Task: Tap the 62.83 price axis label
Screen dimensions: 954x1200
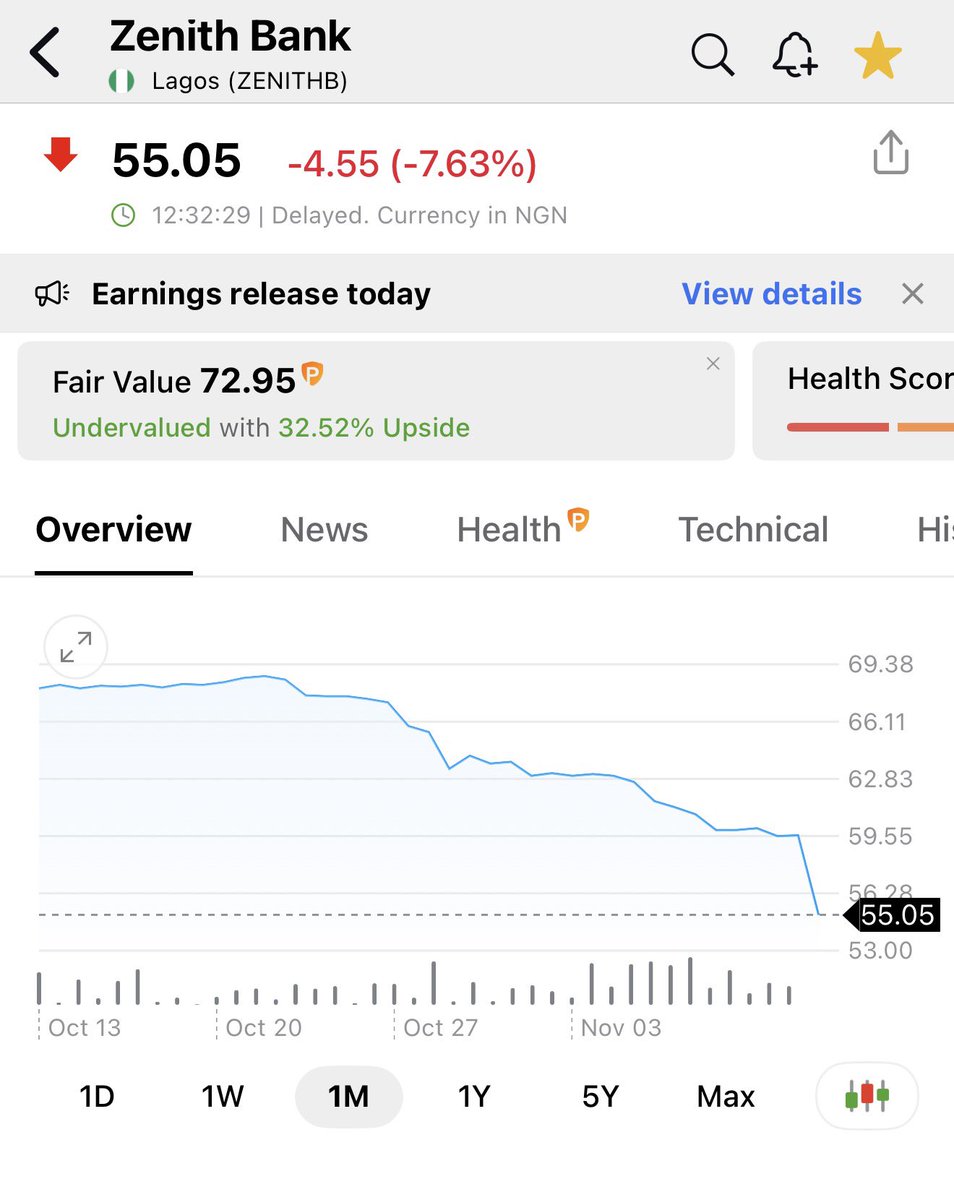Action: coord(880,779)
